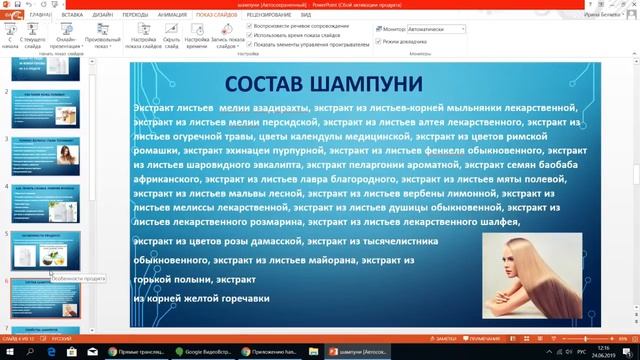Click the blonde woman picture on slide
The width and height of the screenshot is (640, 360).
coord(532,276)
